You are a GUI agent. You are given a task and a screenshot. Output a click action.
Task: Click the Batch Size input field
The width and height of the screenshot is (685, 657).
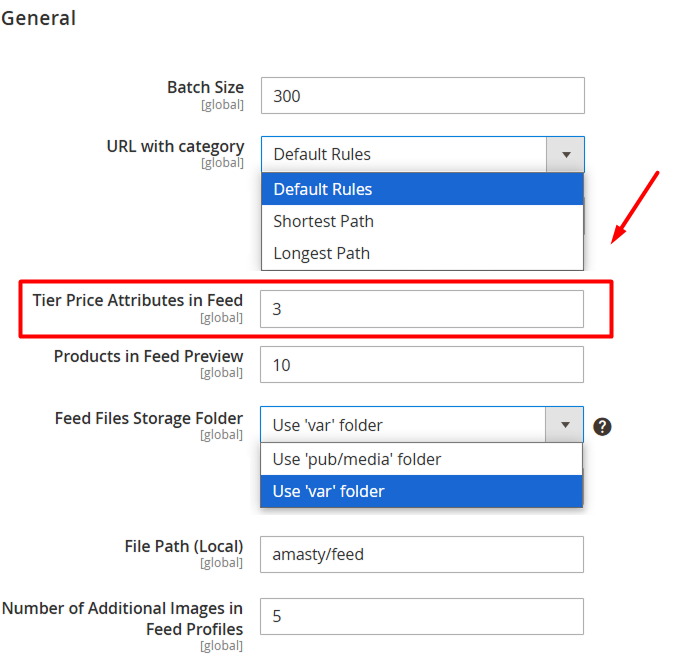pos(422,96)
